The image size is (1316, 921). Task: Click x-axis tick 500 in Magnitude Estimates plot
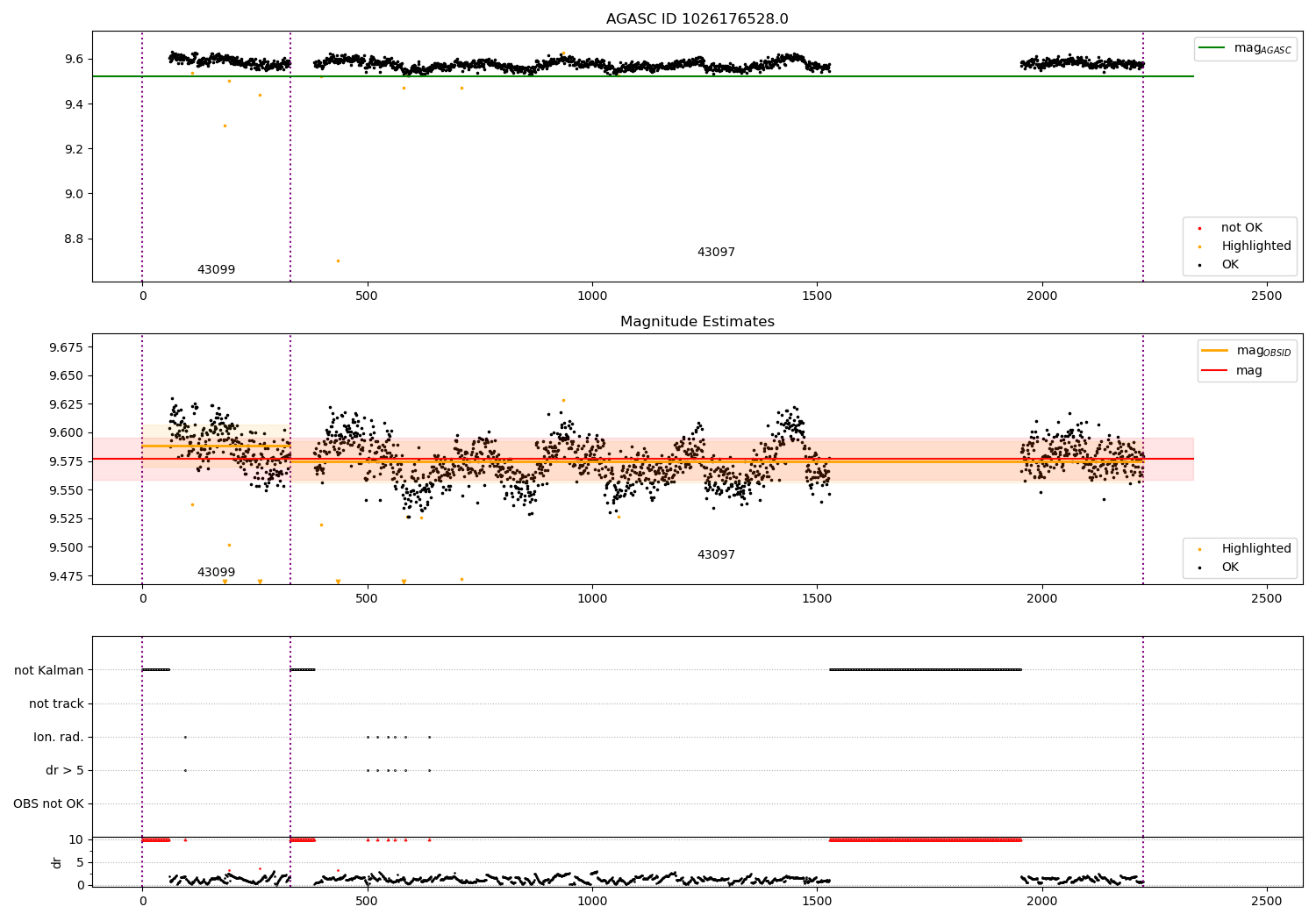pos(367,599)
